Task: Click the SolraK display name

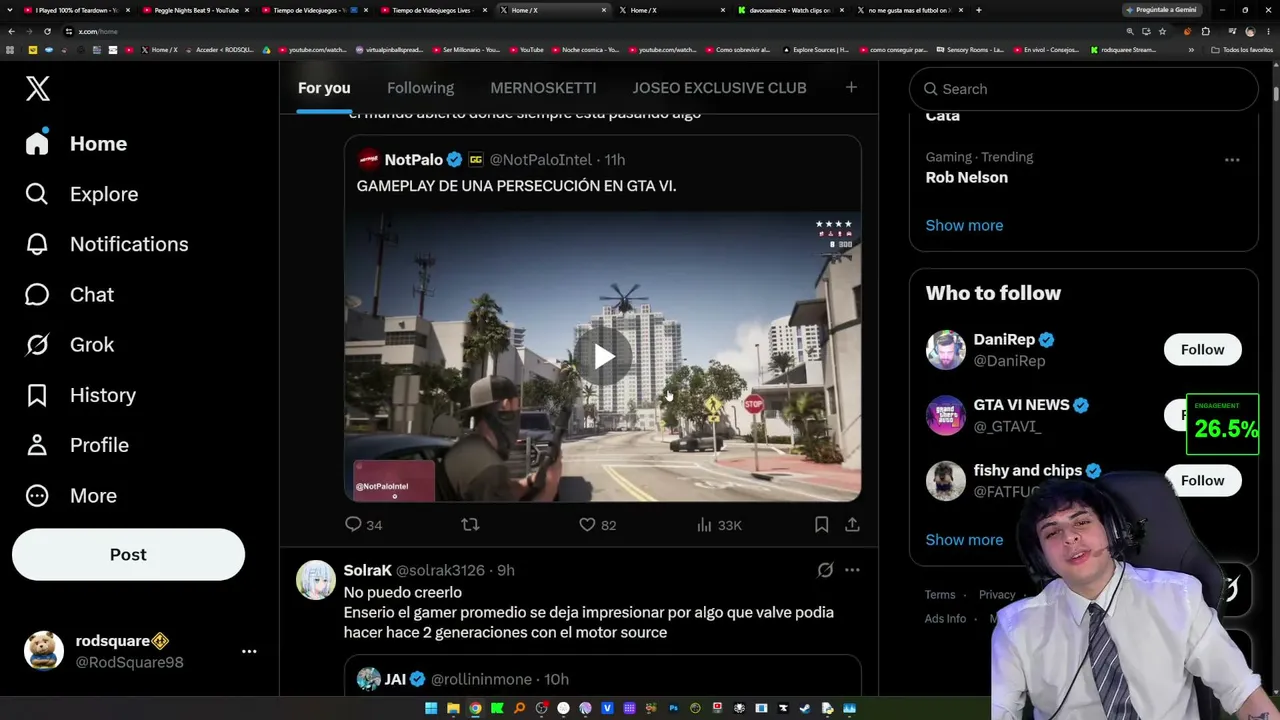Action: (367, 570)
